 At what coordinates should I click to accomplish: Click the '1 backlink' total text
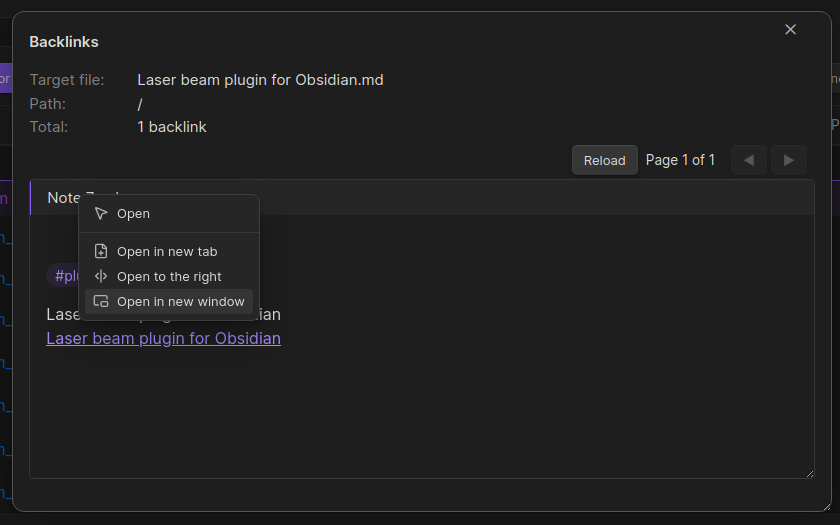coord(171,127)
